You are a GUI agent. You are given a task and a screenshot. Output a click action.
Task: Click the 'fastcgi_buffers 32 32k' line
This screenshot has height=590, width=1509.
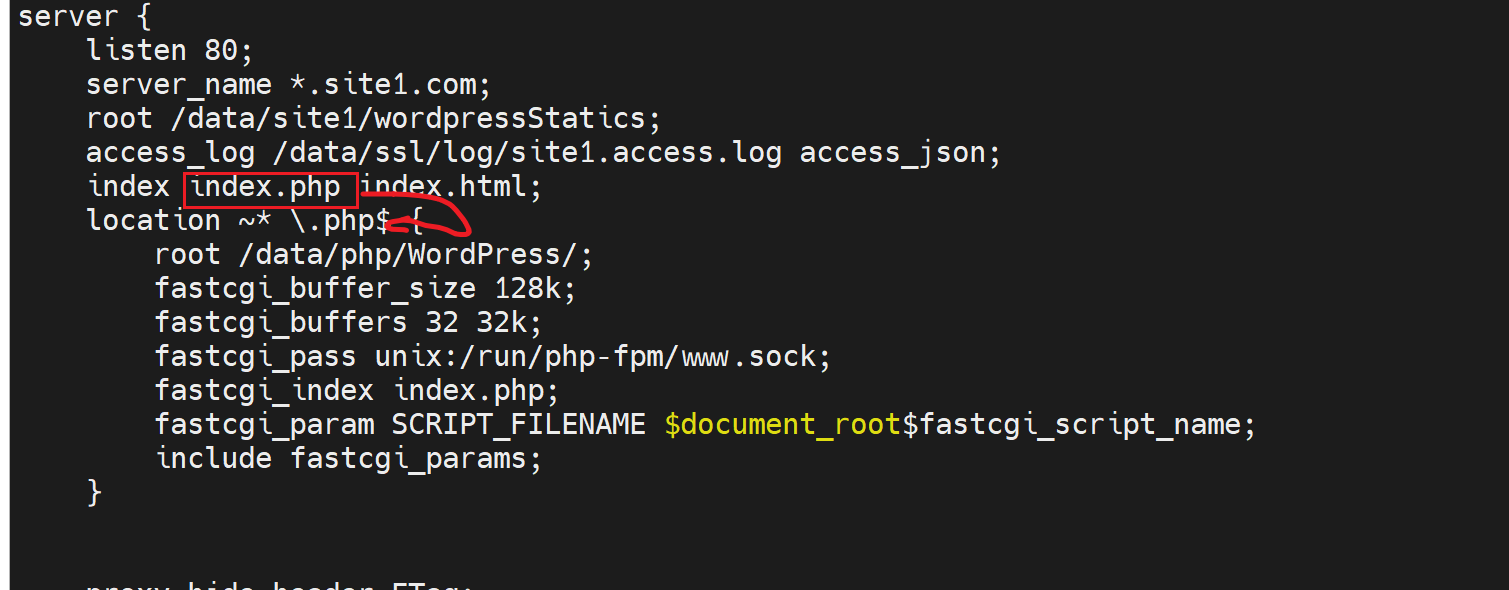[x=349, y=323]
